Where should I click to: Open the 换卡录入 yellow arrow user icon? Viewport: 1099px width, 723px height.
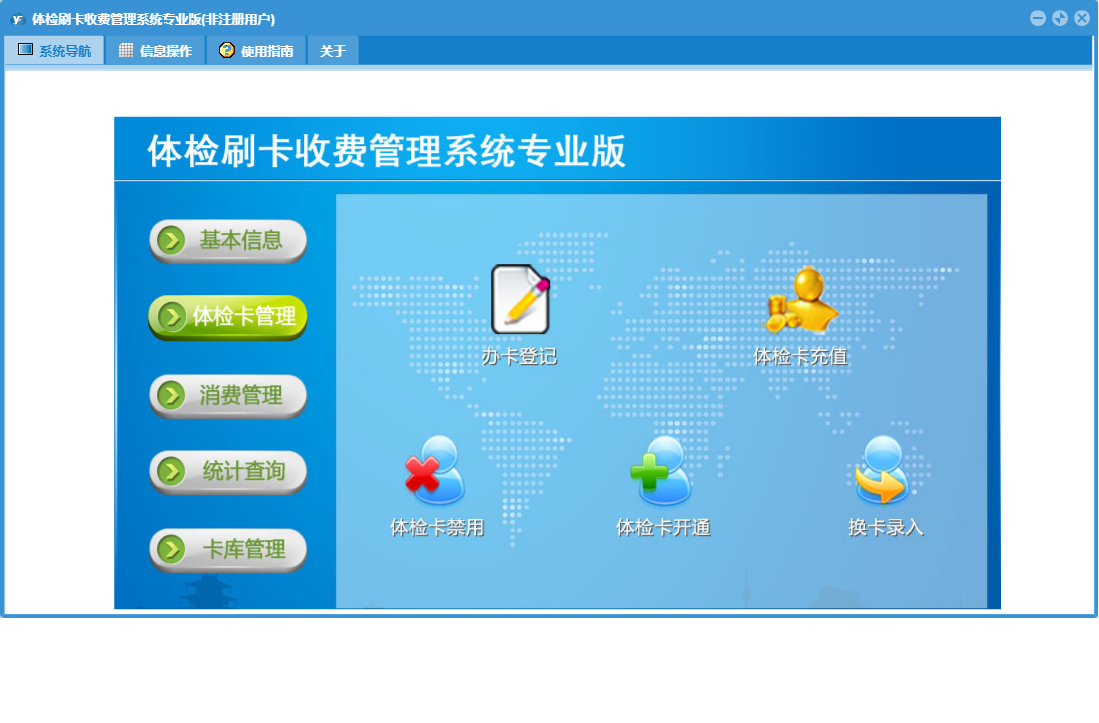click(883, 471)
